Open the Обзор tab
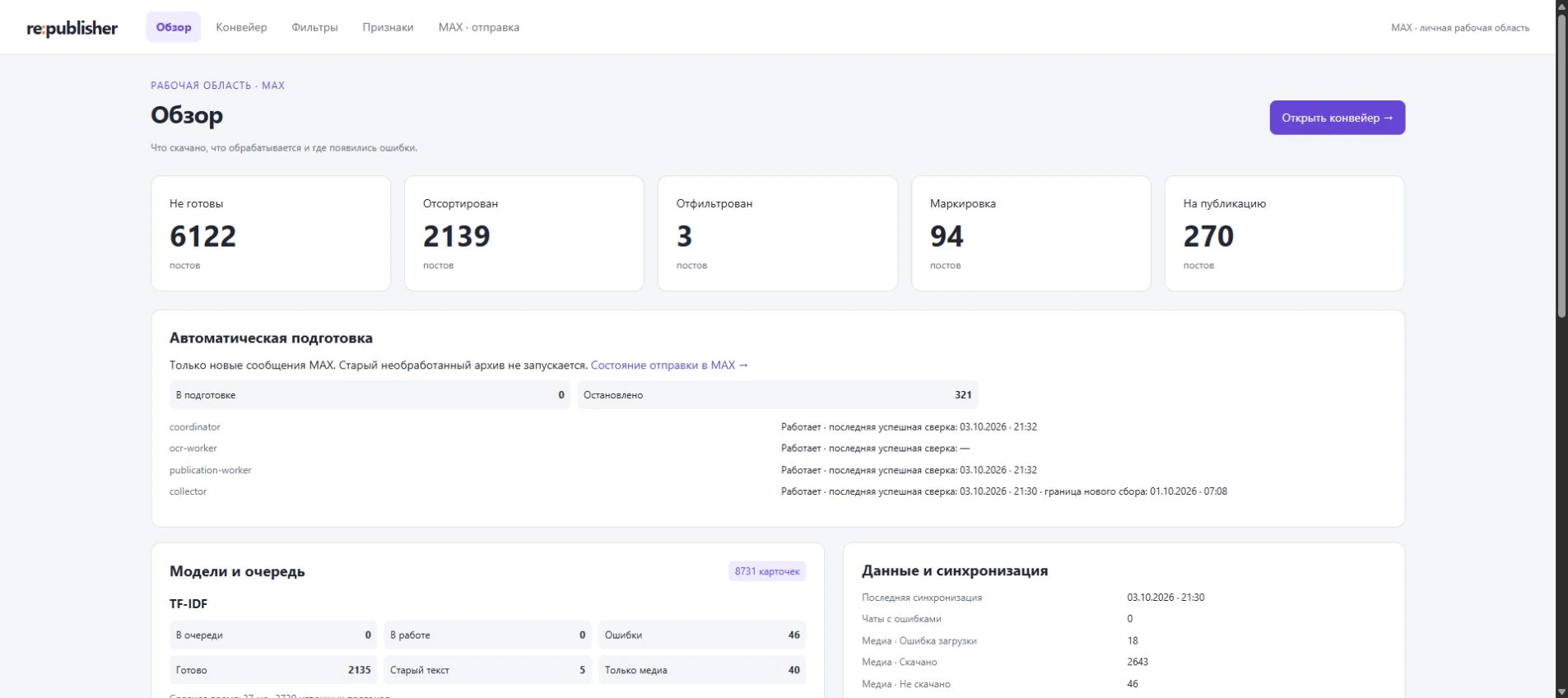This screenshot has height=698, width=1568. (x=174, y=27)
